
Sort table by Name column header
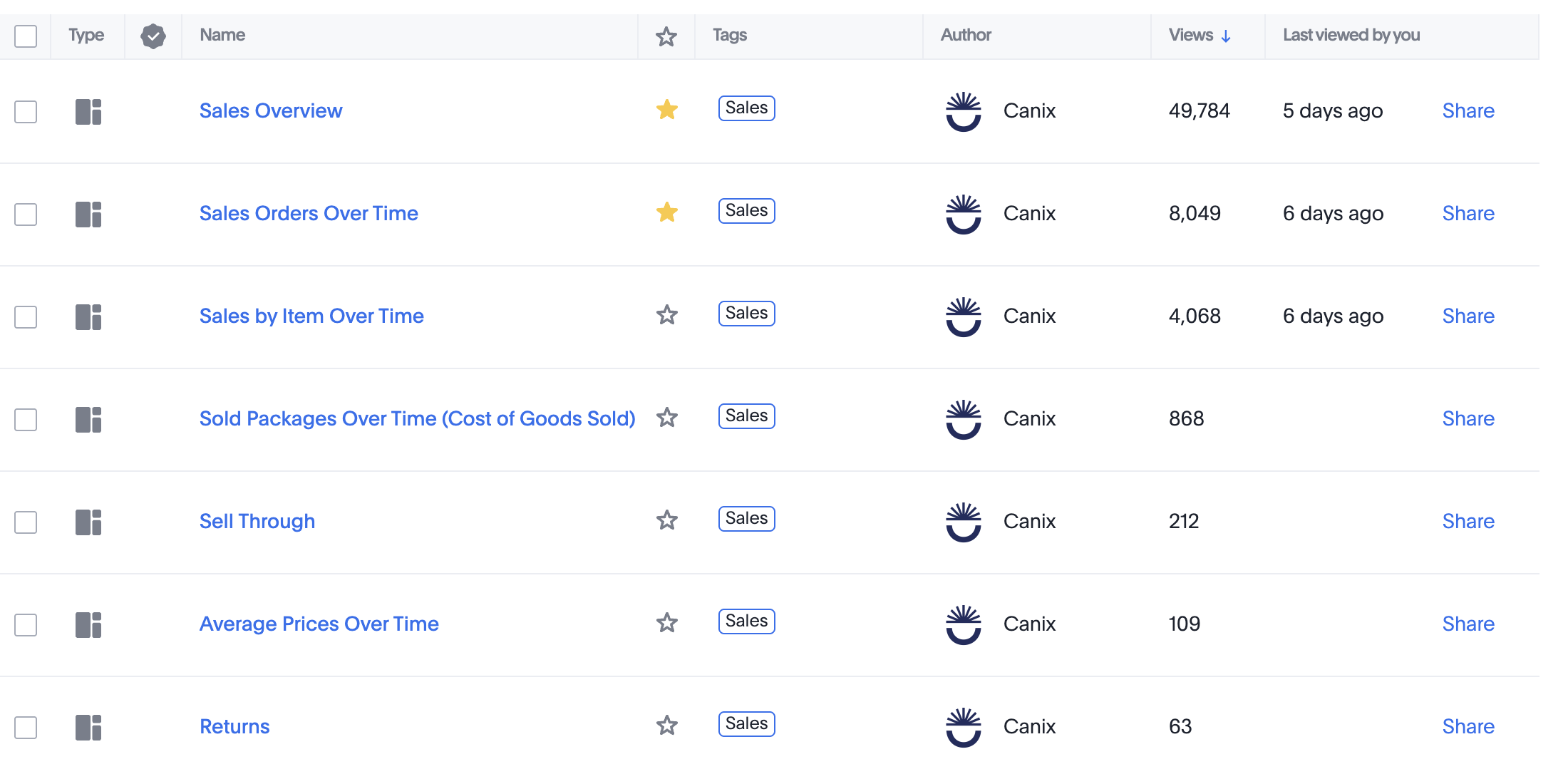(222, 35)
